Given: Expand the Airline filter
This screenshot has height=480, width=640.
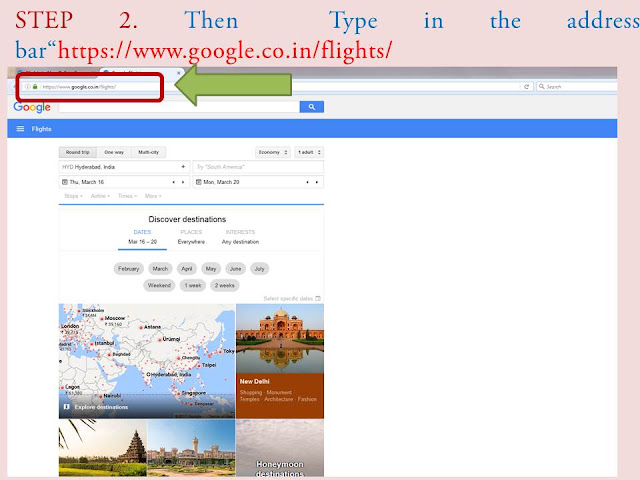Looking at the screenshot, I should (100, 196).
